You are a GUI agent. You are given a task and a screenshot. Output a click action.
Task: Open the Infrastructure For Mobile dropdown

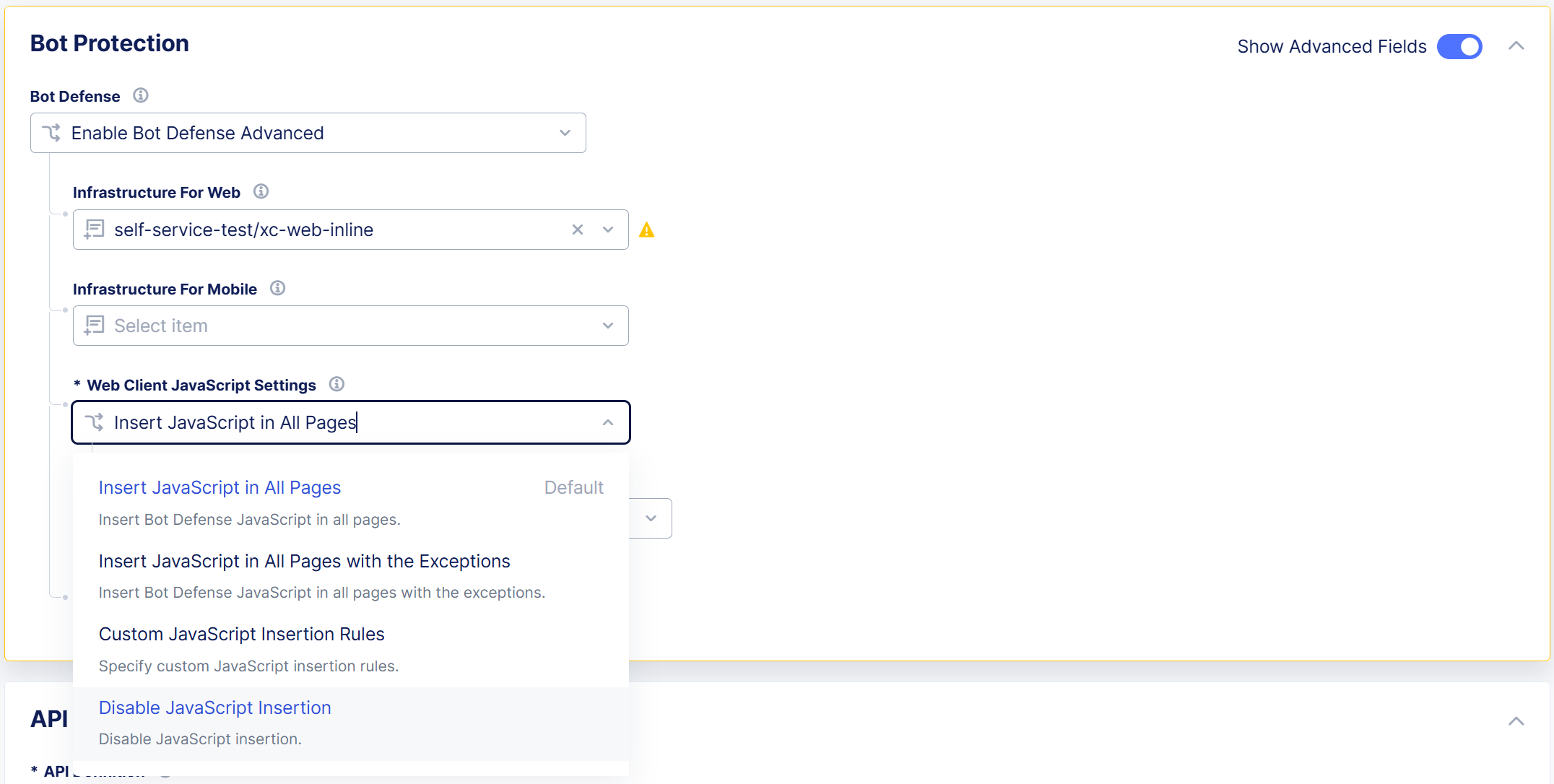click(607, 325)
